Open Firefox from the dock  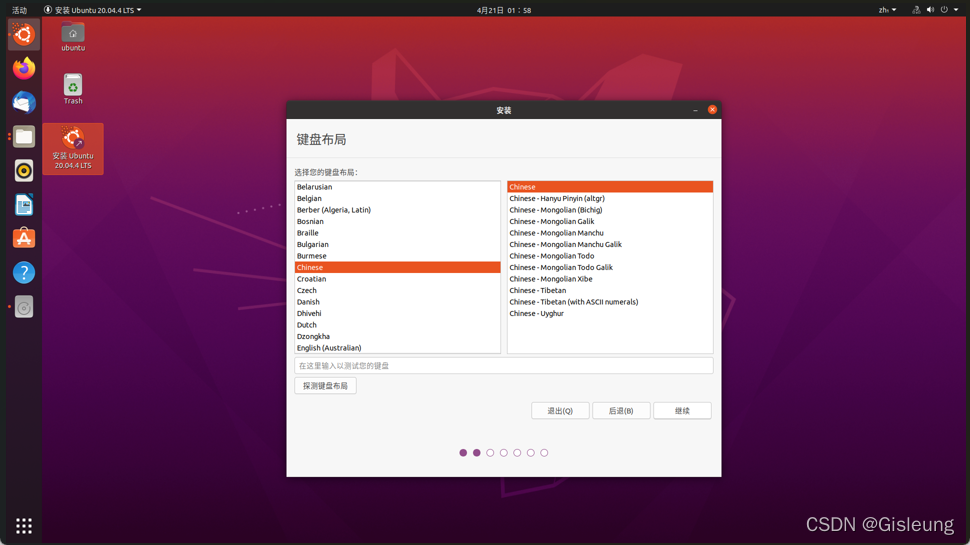(x=24, y=68)
